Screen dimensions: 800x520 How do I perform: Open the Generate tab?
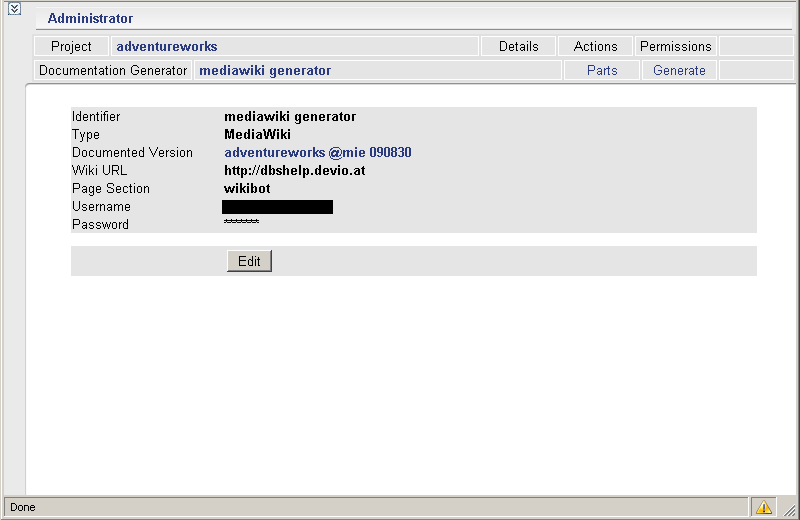[679, 70]
